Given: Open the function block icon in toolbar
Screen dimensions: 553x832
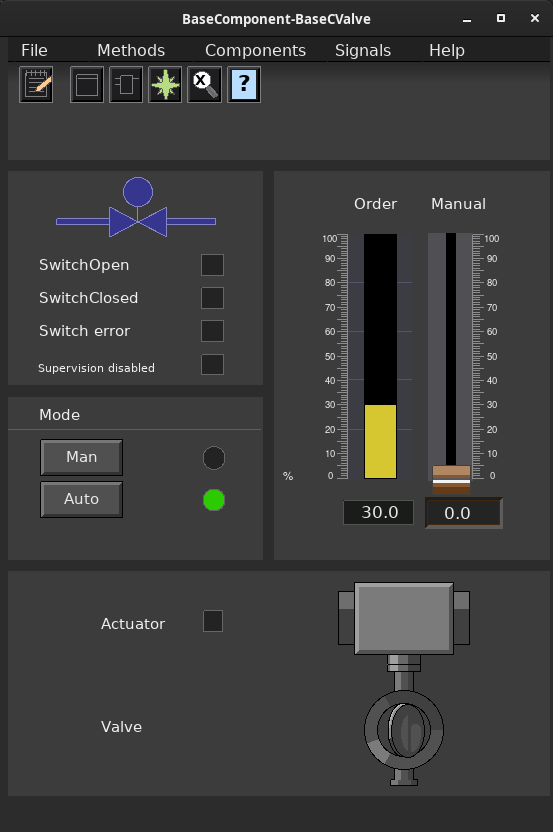Looking at the screenshot, I should coord(126,84).
